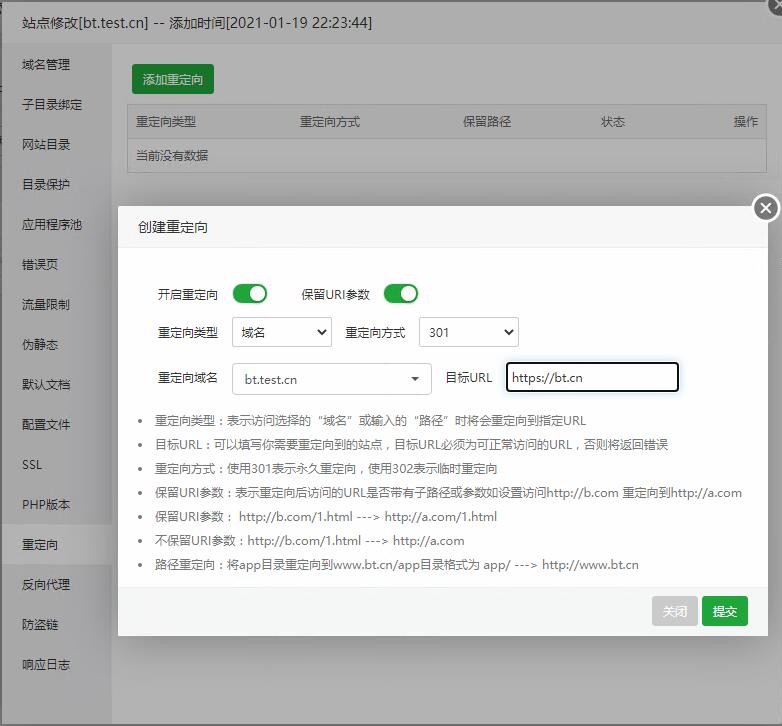Click the 保留路径 column header
Viewport: 782px width, 726px height.
pos(487,122)
